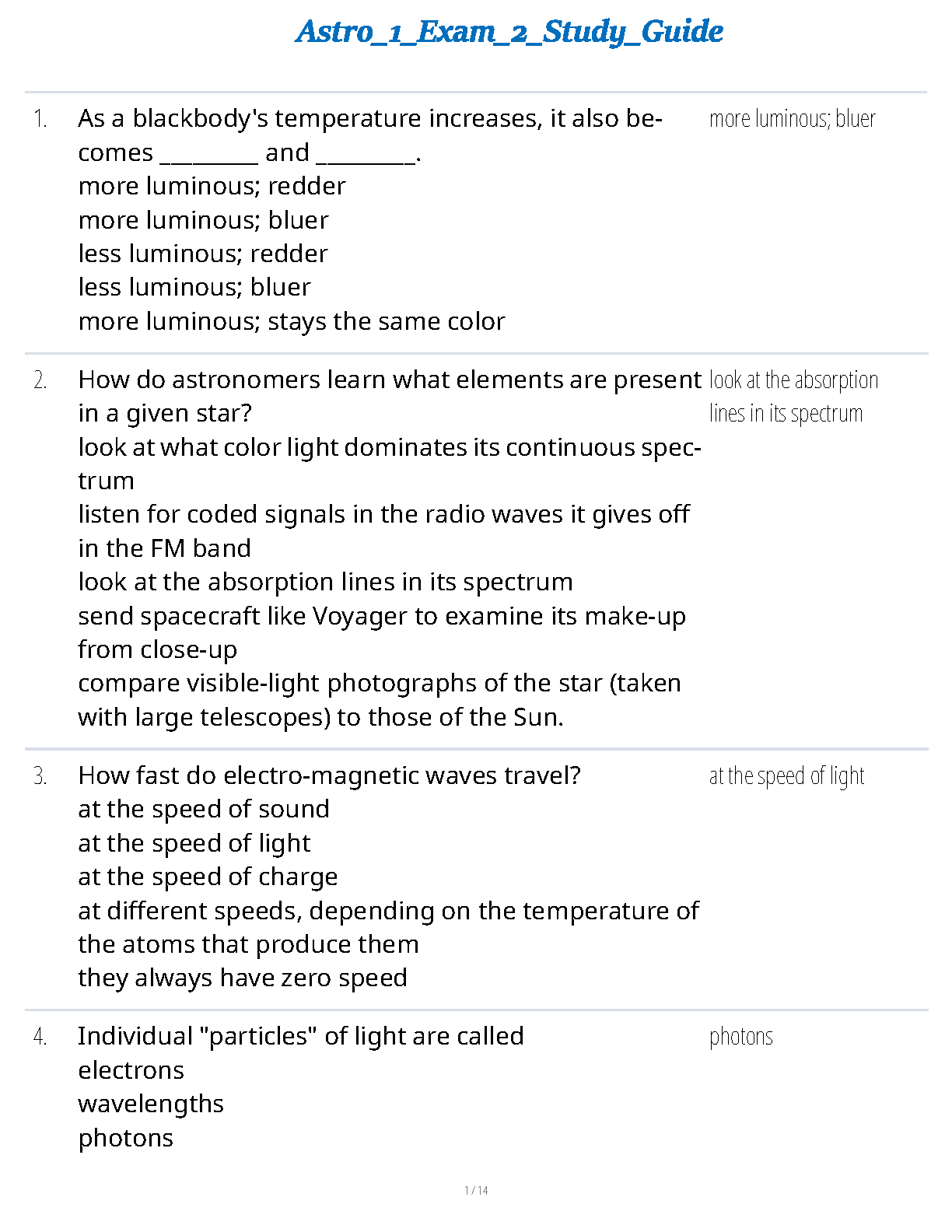
Task: Click the Astro_1_Exam_2_Study_Guide title
Action: pyautogui.click(x=509, y=32)
